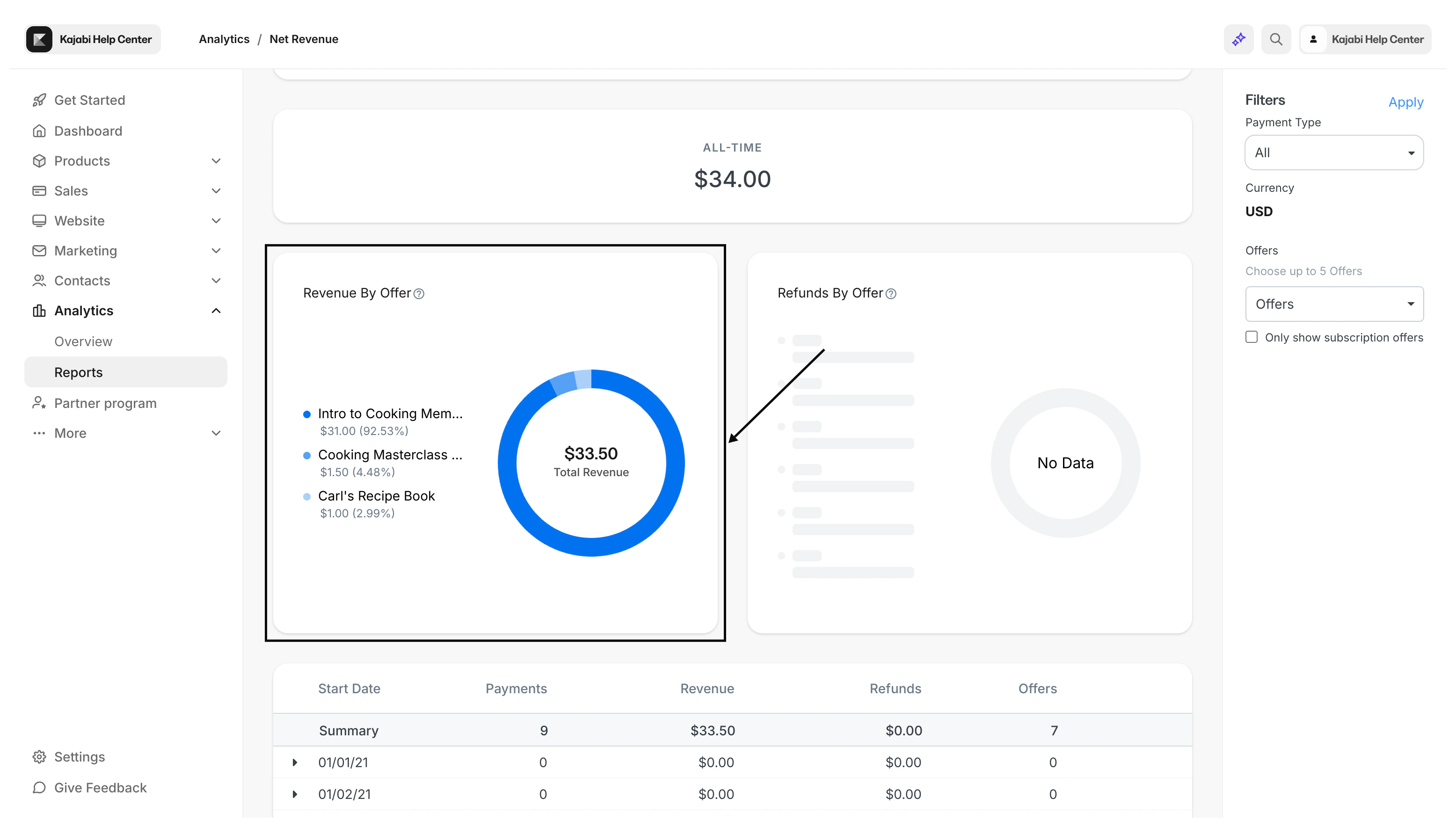Click the Analytics breadcrumb link

coord(224,39)
